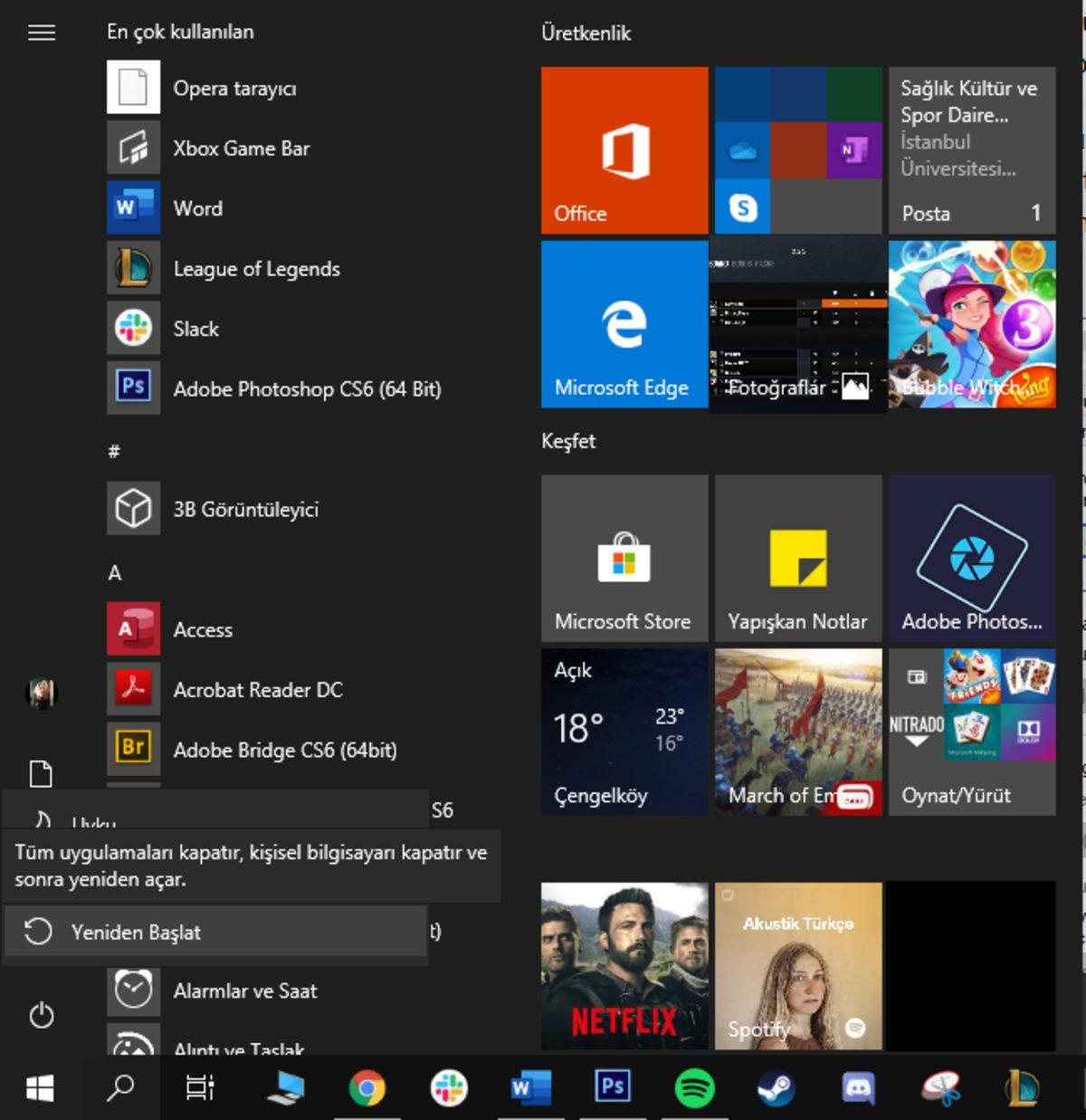This screenshot has width=1086, height=1120.
Task: Expand the hamburger menu of Start
Action: click(42, 33)
